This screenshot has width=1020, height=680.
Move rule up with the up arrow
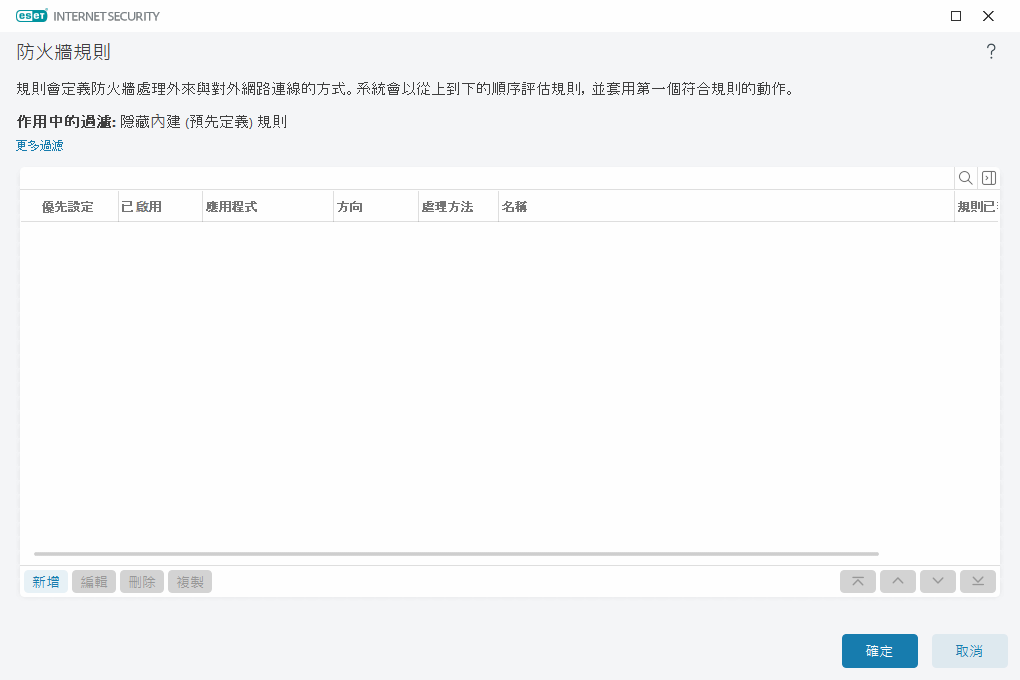tap(897, 581)
